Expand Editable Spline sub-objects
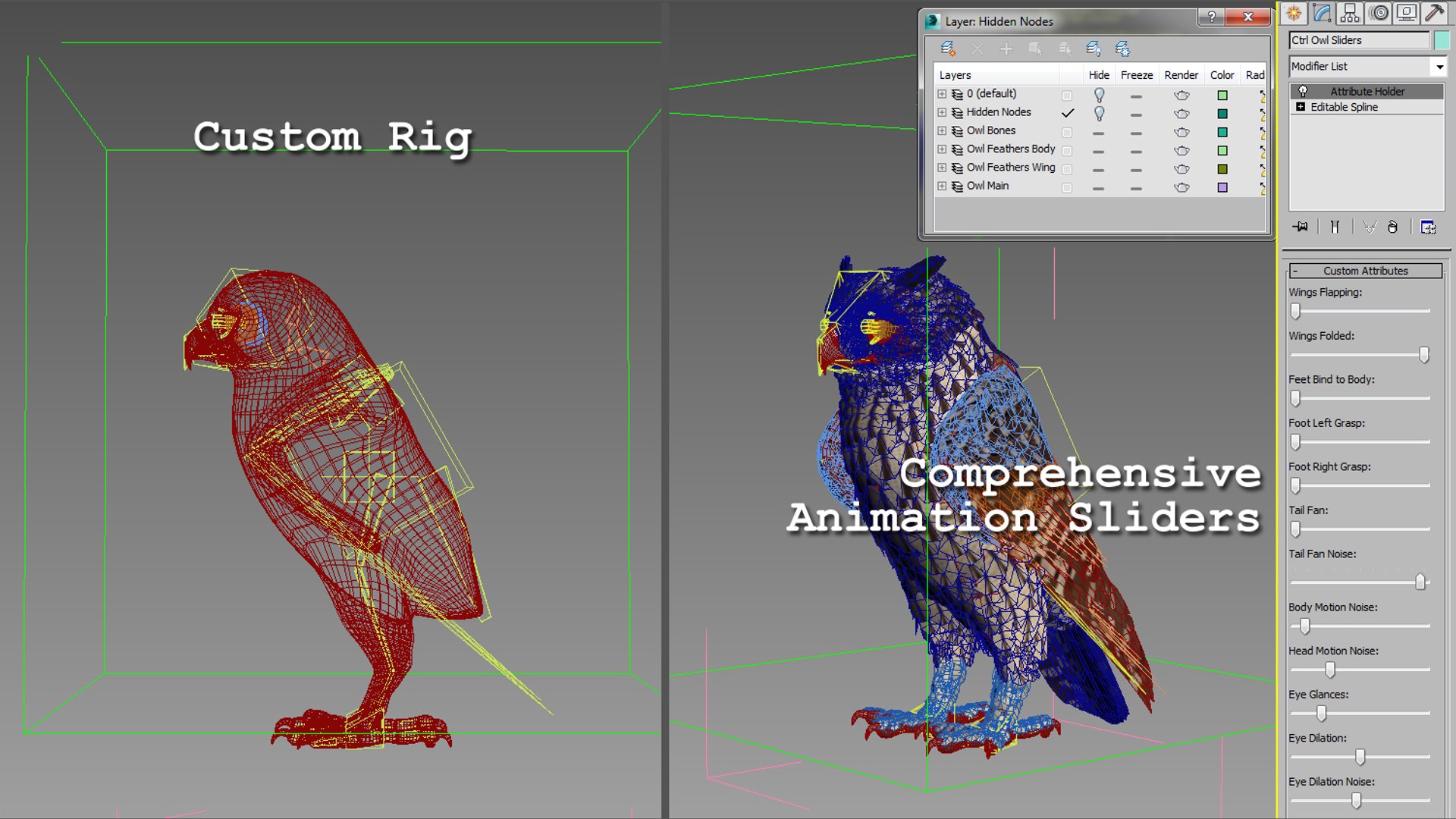This screenshot has height=819, width=1456. (x=1301, y=107)
